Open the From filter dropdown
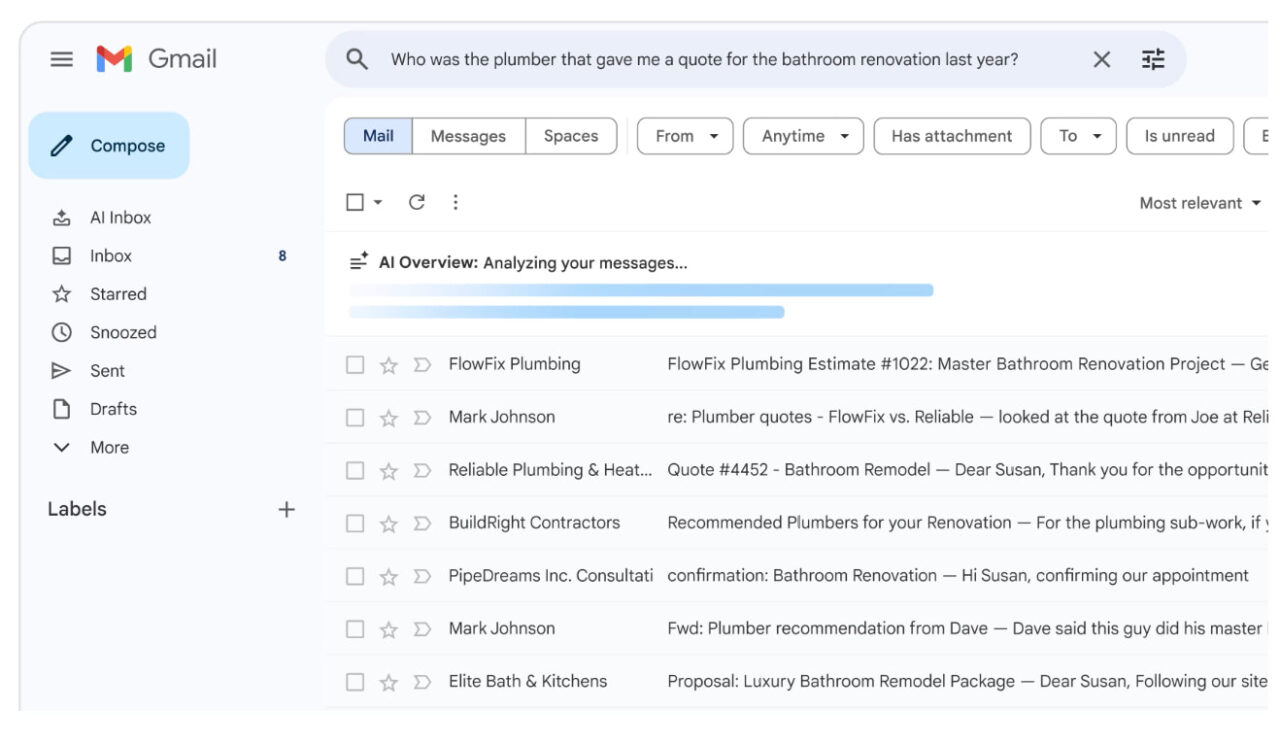The image size is (1280, 744). (x=686, y=135)
